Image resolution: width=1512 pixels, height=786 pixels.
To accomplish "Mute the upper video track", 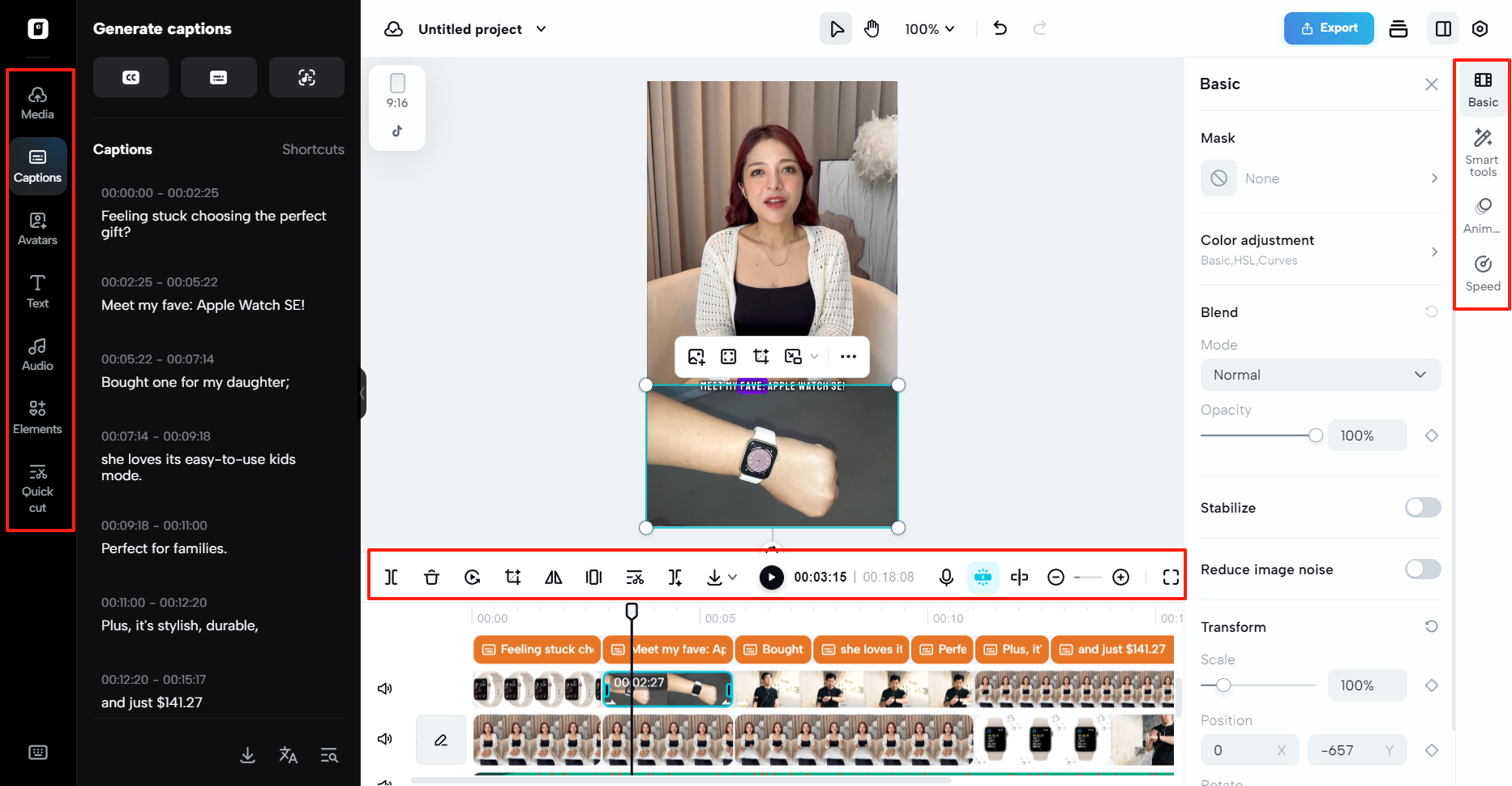I will pyautogui.click(x=385, y=689).
